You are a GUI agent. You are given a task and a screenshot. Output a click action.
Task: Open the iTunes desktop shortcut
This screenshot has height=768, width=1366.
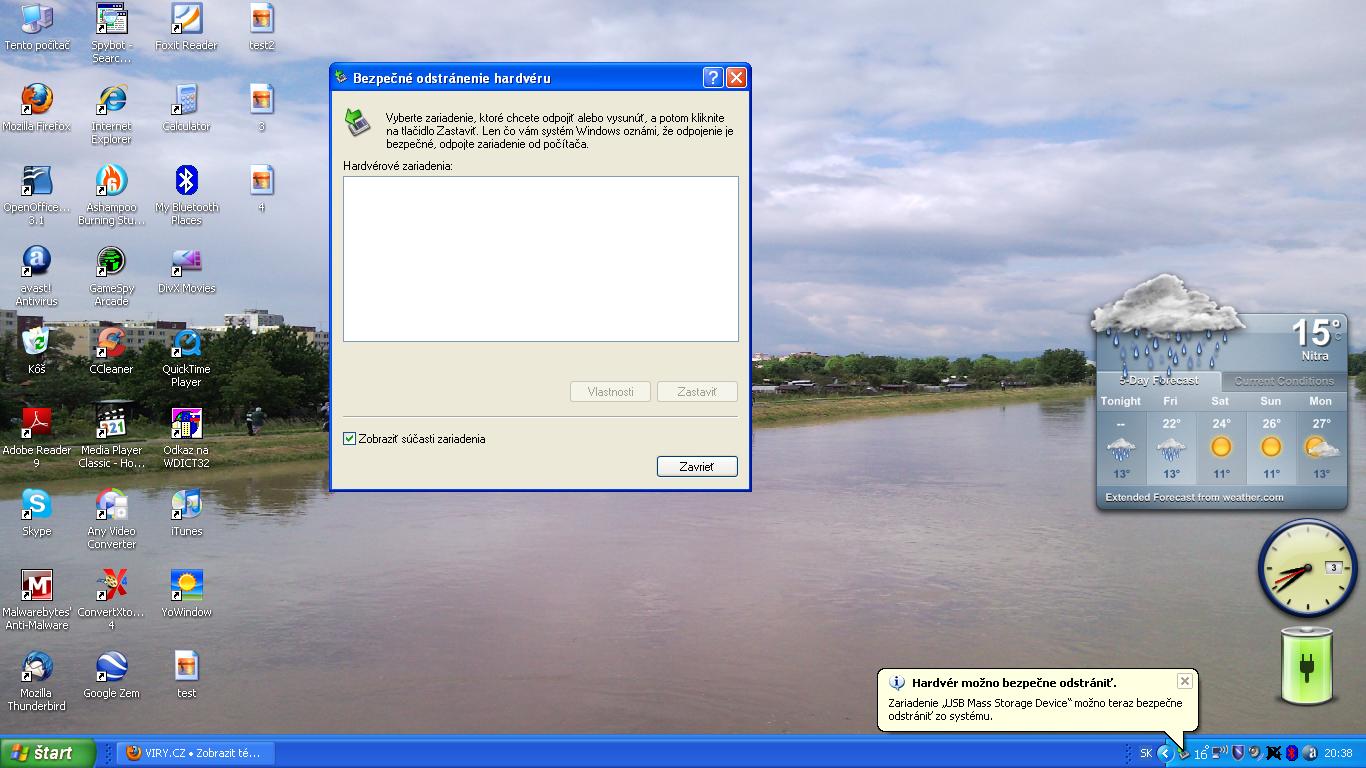(186, 505)
